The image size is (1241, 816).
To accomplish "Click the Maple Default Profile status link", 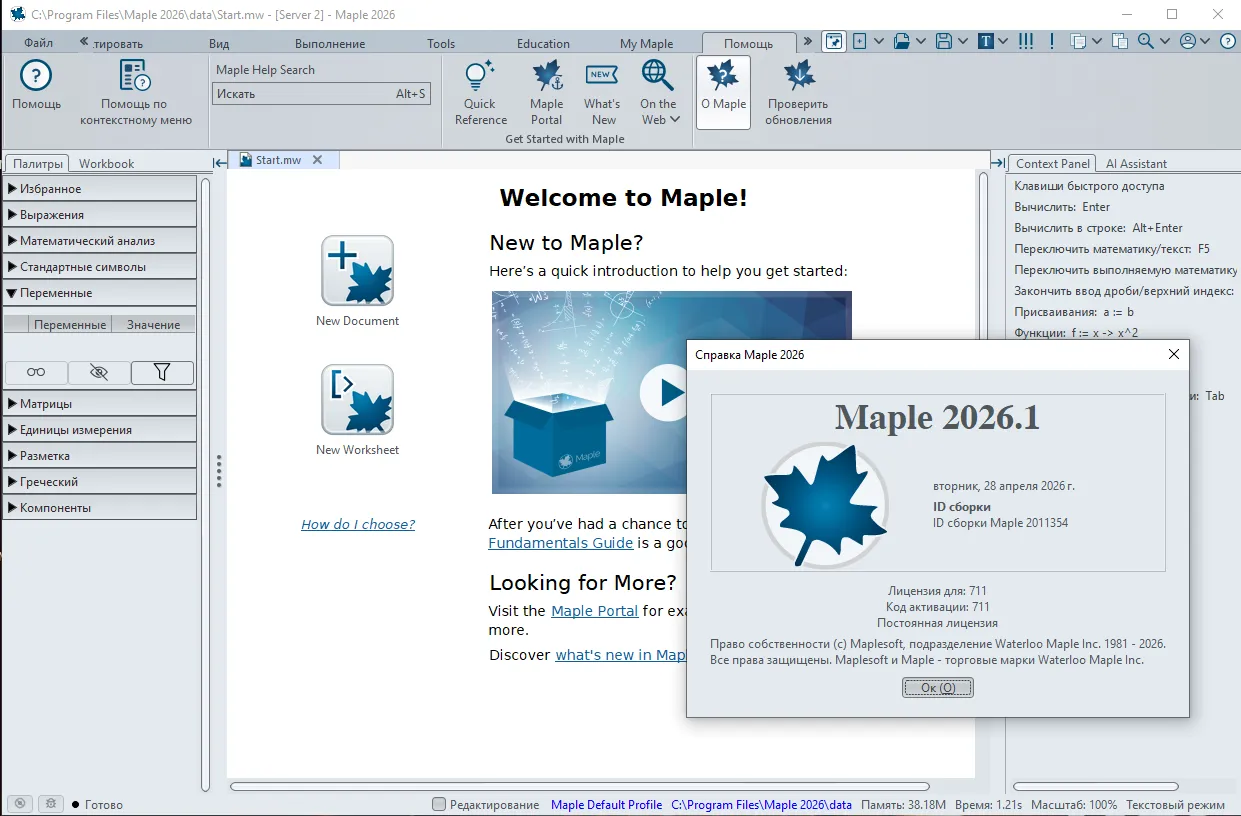I will click(x=606, y=804).
